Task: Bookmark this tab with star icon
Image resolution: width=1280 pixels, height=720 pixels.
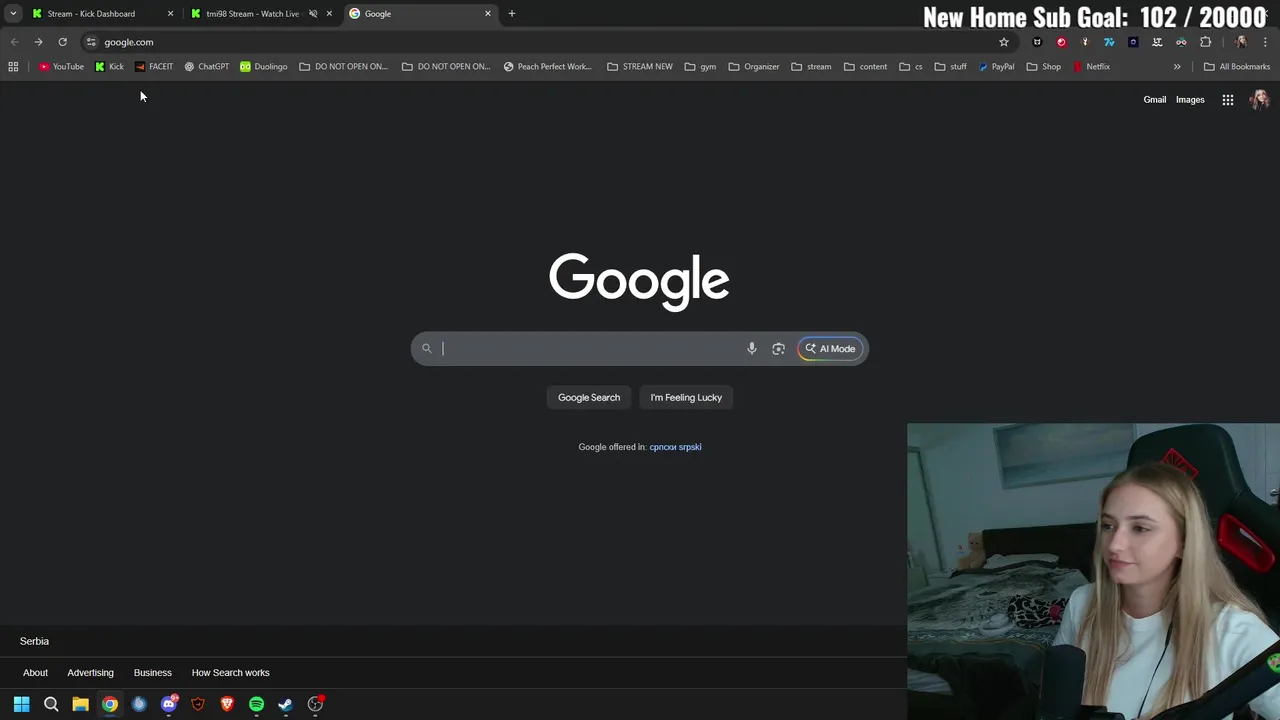Action: point(1004,42)
